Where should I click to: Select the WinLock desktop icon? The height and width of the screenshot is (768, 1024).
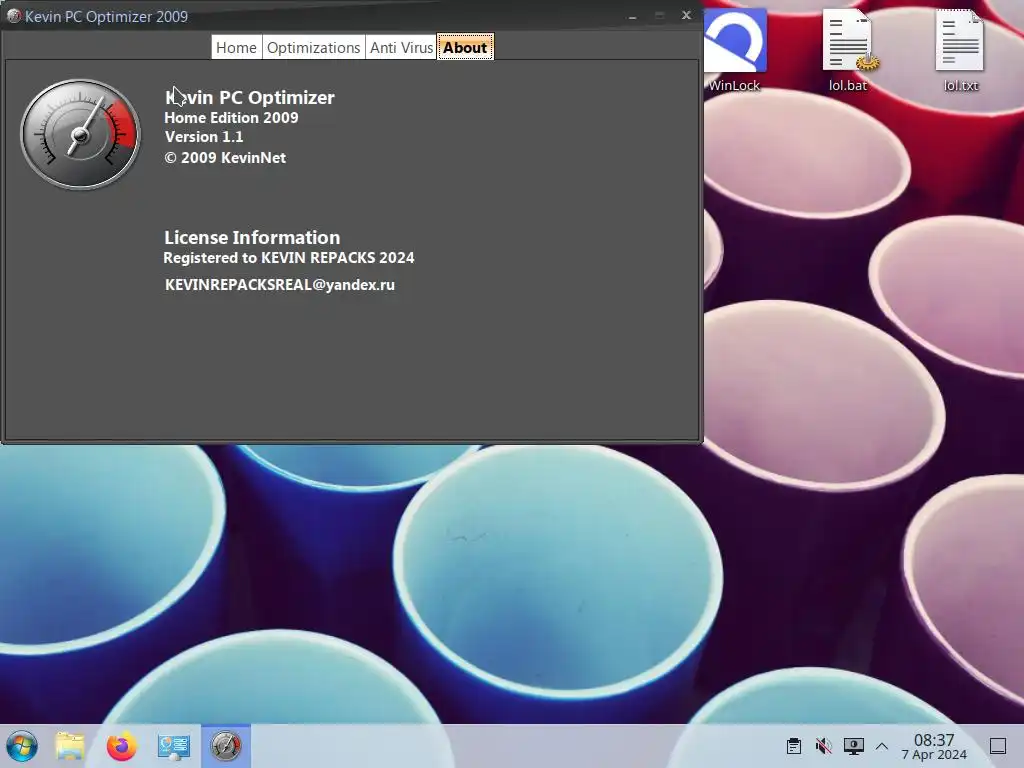pyautogui.click(x=735, y=50)
